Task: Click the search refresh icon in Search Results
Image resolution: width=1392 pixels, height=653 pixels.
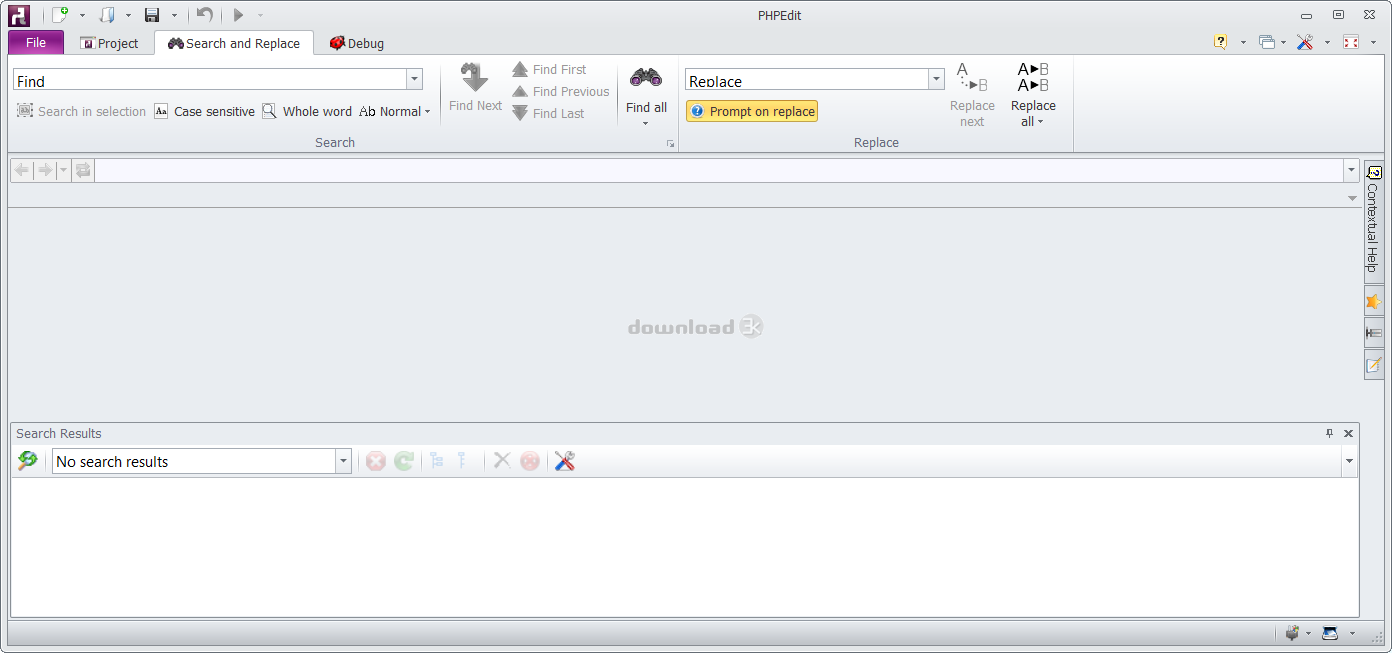Action: [28, 461]
